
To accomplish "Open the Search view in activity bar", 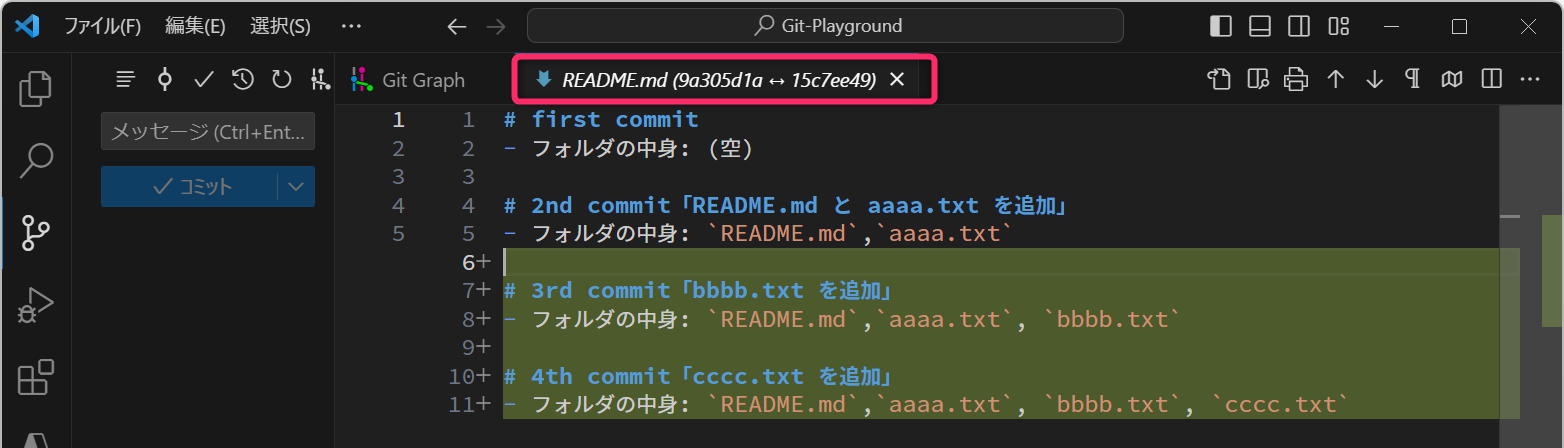I will coord(36,160).
